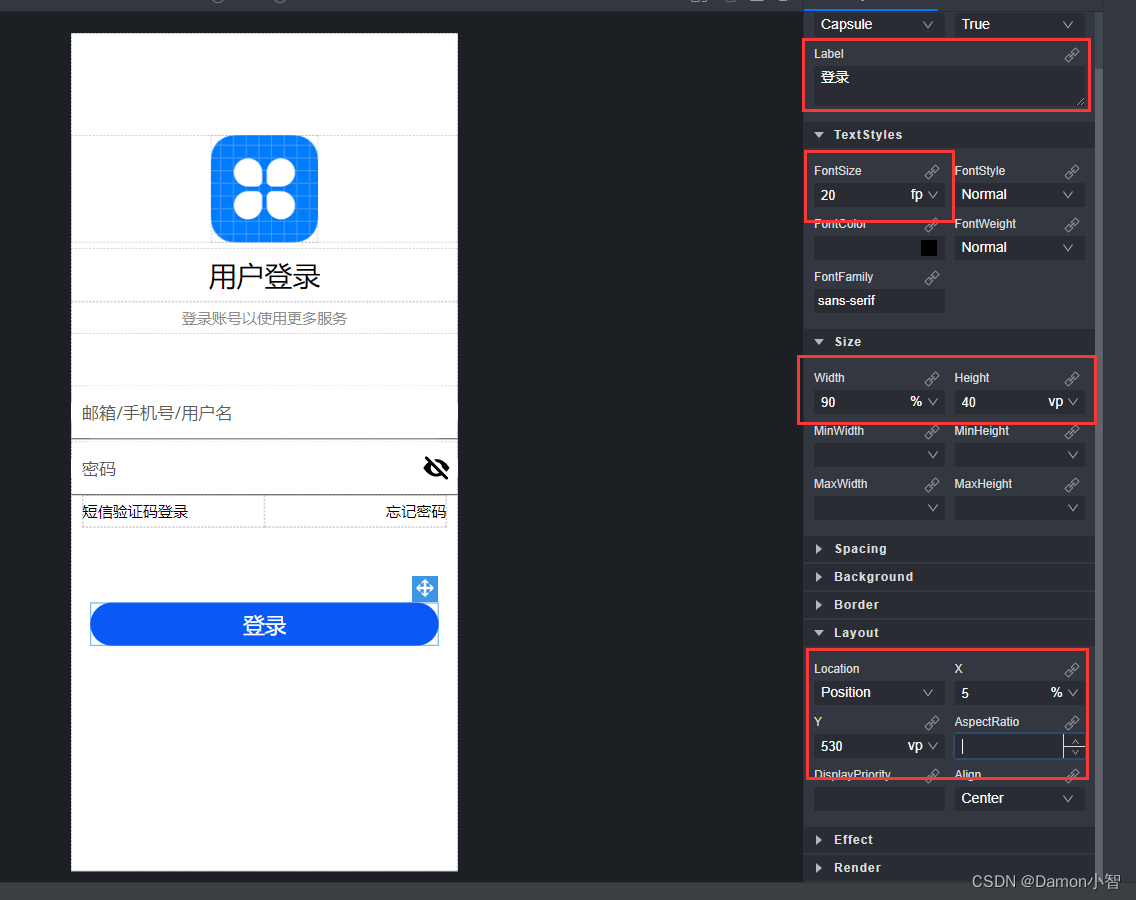Screen dimensions: 1136x900
Task: Collapse the Layout section
Action: (x=819, y=633)
